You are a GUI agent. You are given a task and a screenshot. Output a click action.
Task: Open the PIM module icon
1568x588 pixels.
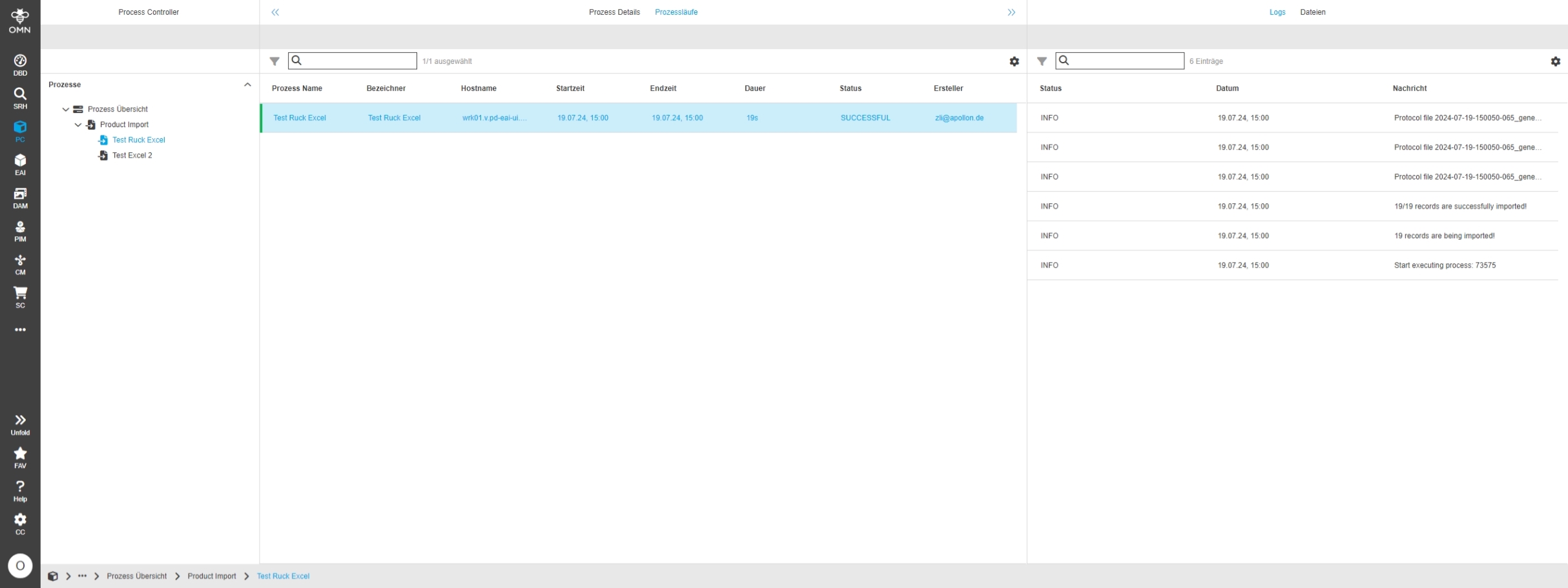[x=20, y=231]
